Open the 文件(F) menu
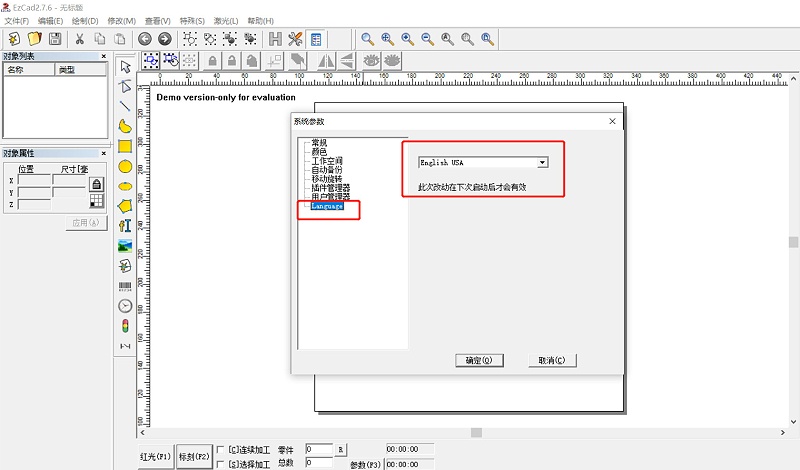This screenshot has width=800, height=470. click(18, 21)
